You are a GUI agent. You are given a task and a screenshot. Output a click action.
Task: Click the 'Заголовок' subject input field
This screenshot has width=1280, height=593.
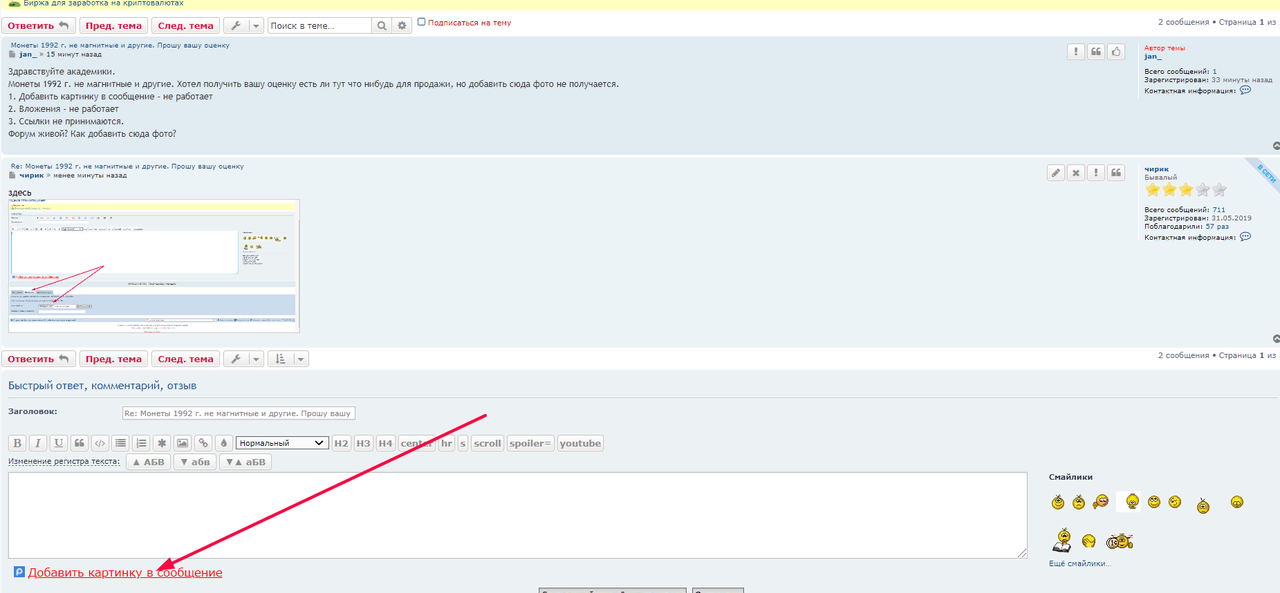[239, 413]
